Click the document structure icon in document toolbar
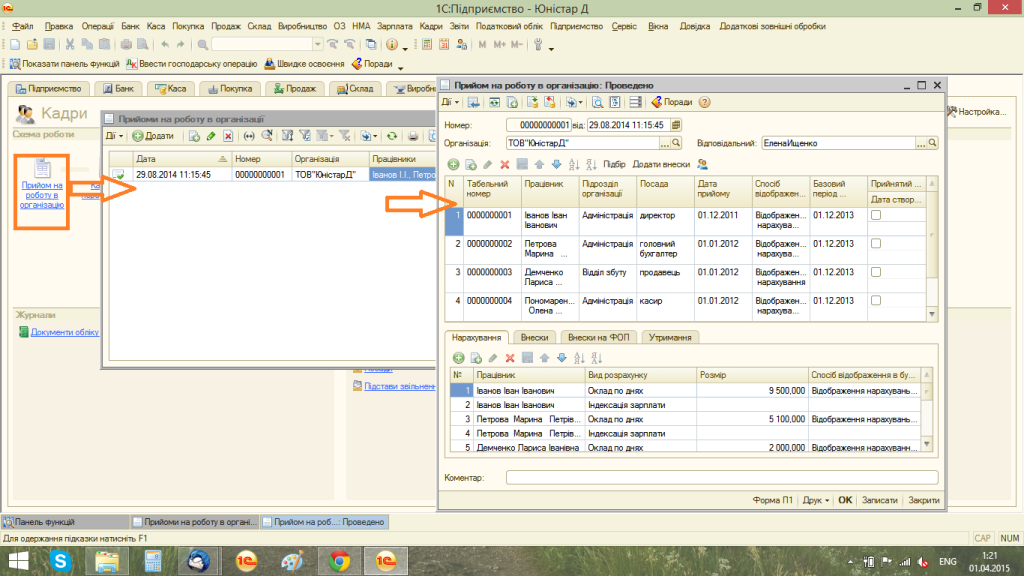Screen dimensions: 1024x576 click(615, 102)
